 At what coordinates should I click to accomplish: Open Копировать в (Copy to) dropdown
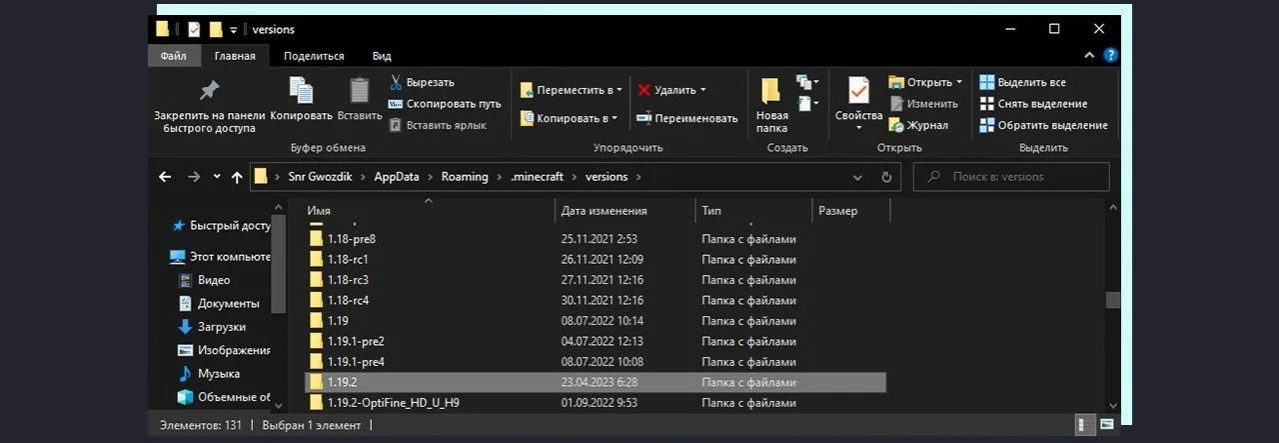tap(569, 118)
